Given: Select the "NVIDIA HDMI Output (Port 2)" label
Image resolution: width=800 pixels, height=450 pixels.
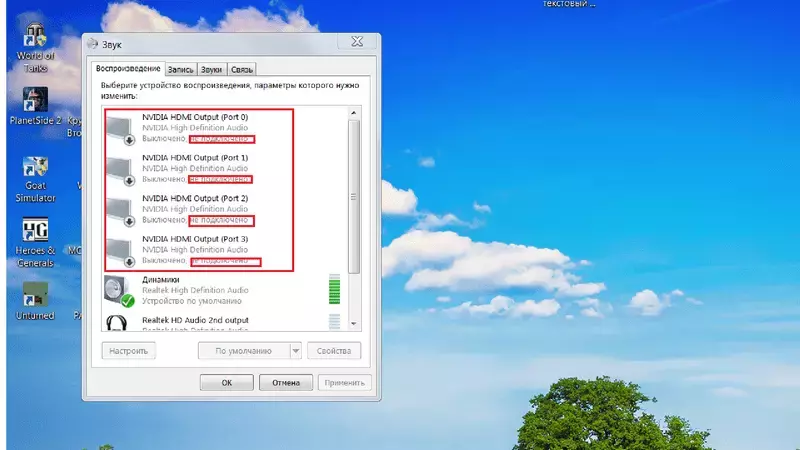Looking at the screenshot, I should click(195, 198).
